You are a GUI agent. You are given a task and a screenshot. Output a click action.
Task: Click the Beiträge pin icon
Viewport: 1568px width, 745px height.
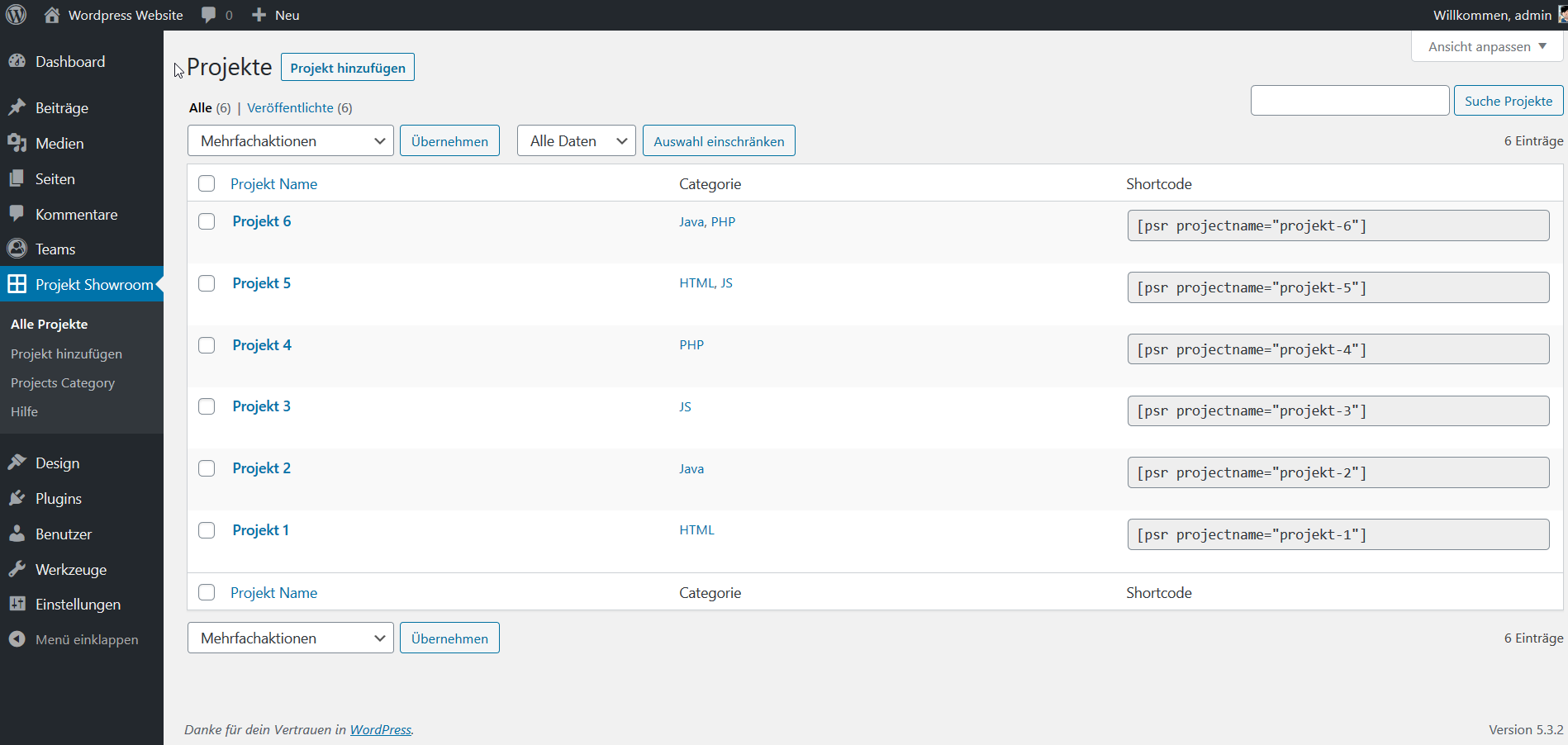pos(17,107)
